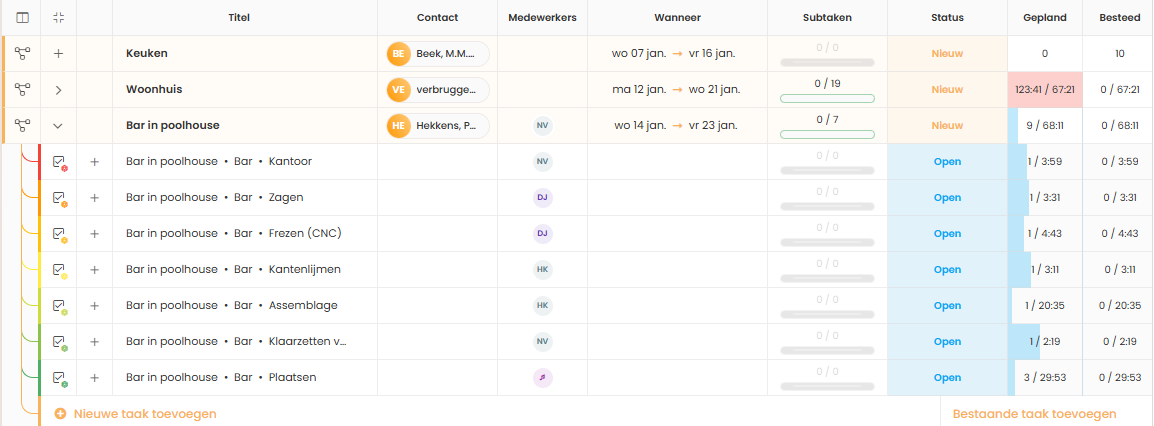Click the NV employee avatar on Kantoor row
1154x426 pixels.
[x=542, y=161]
